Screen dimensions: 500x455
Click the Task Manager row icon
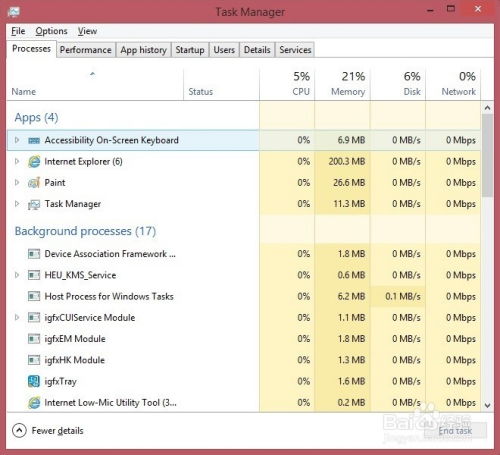tap(34, 204)
